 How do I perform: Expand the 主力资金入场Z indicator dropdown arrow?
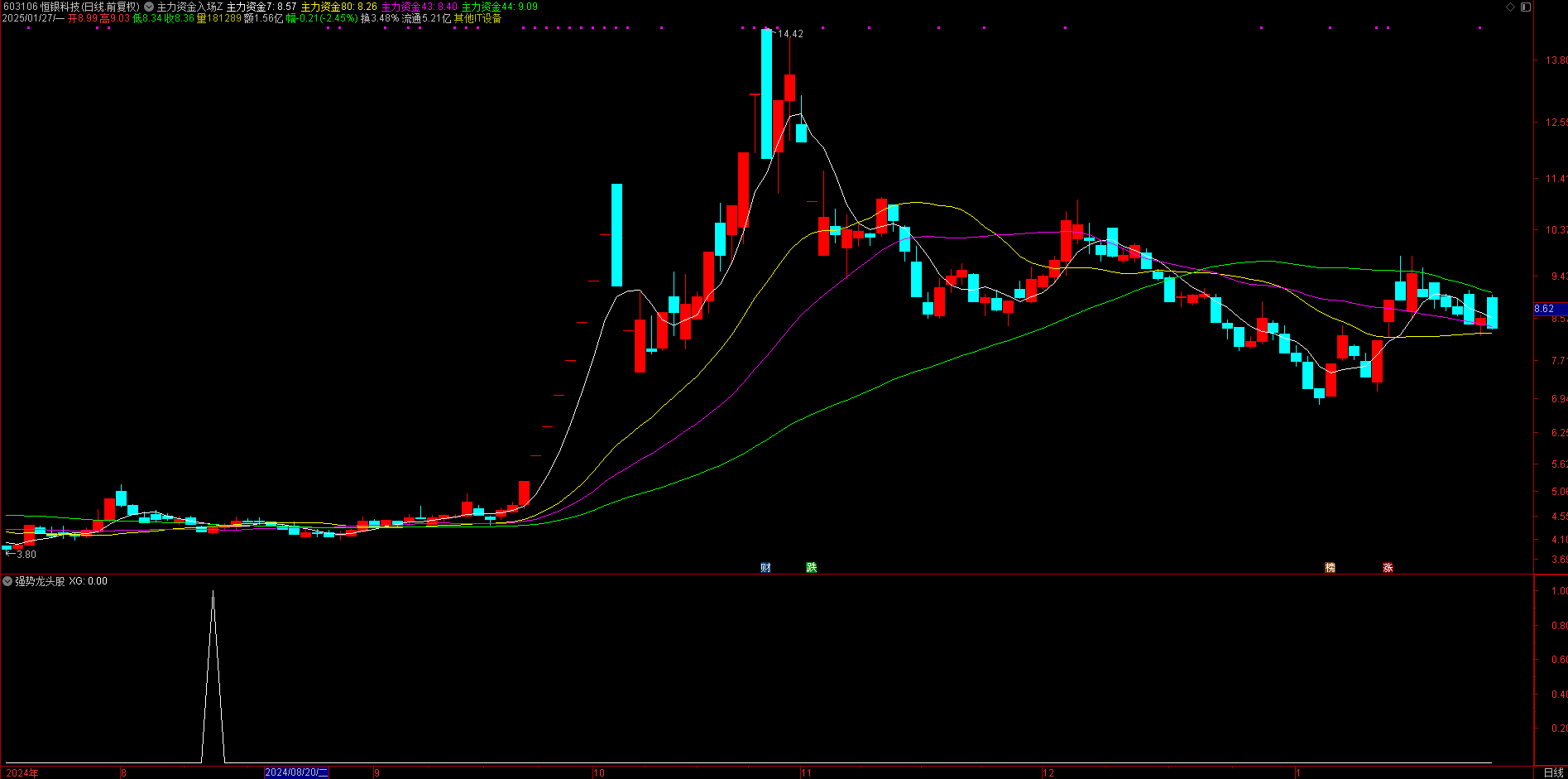click(149, 7)
